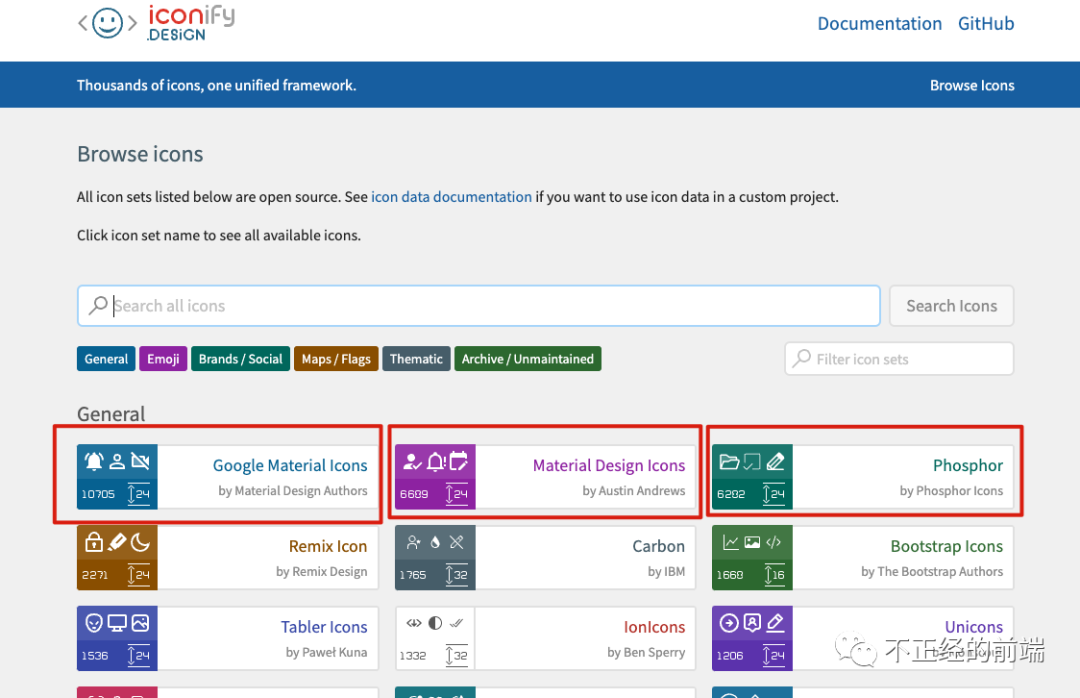The height and width of the screenshot is (698, 1080).
Task: Click magnifier icon in search field
Action: pyautogui.click(x=98, y=305)
